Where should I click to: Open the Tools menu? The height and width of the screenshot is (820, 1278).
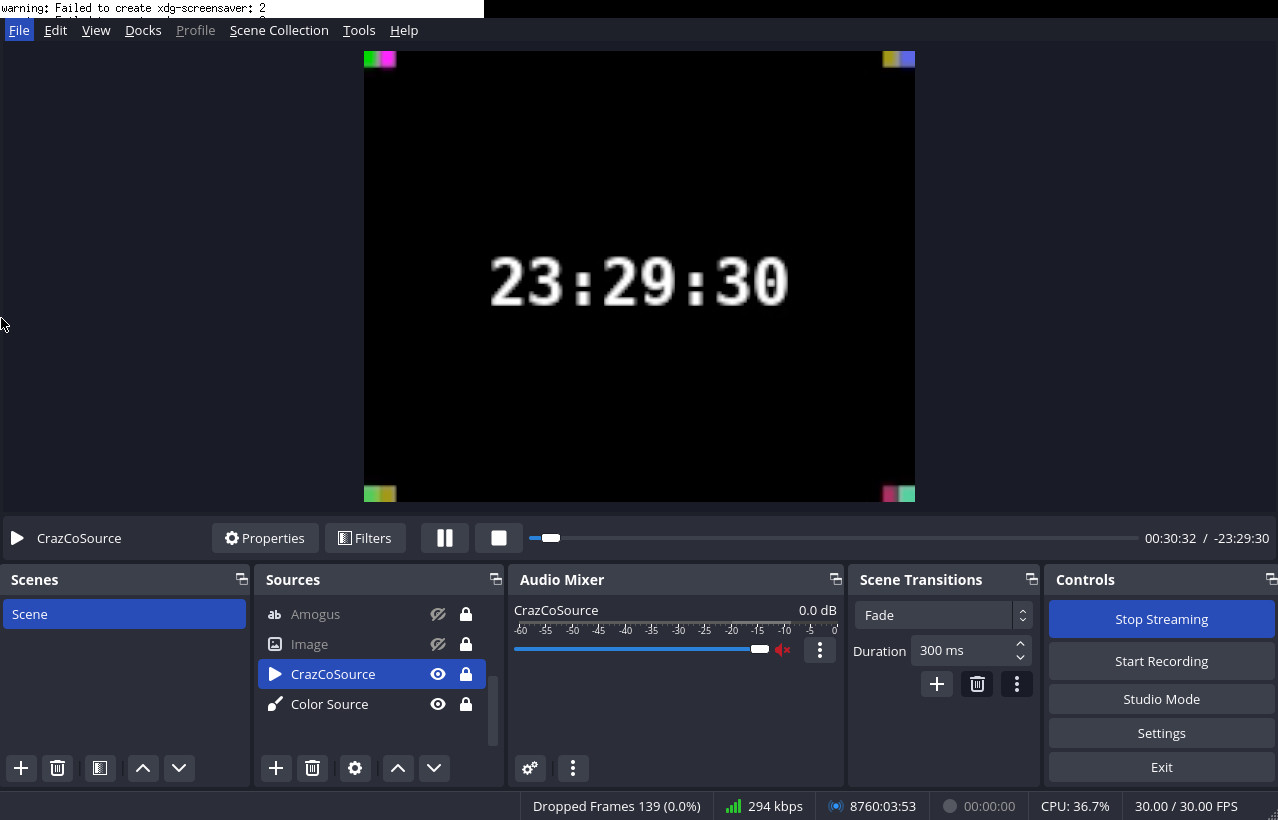coord(359,30)
